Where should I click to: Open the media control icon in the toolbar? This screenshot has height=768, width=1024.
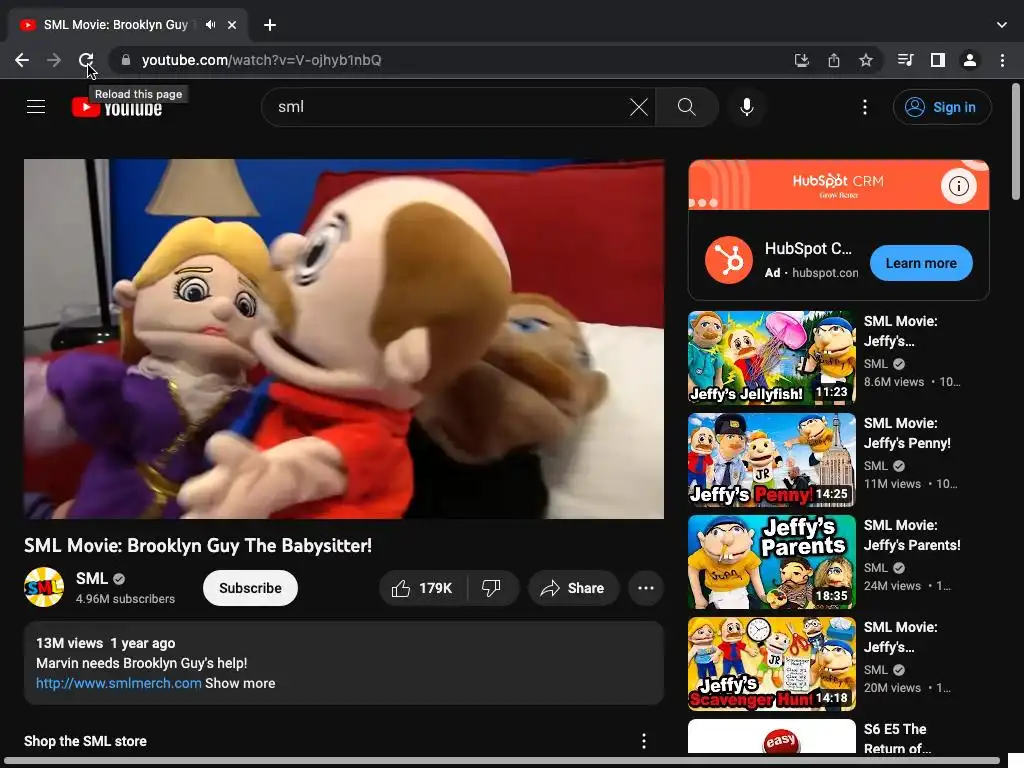tap(905, 60)
